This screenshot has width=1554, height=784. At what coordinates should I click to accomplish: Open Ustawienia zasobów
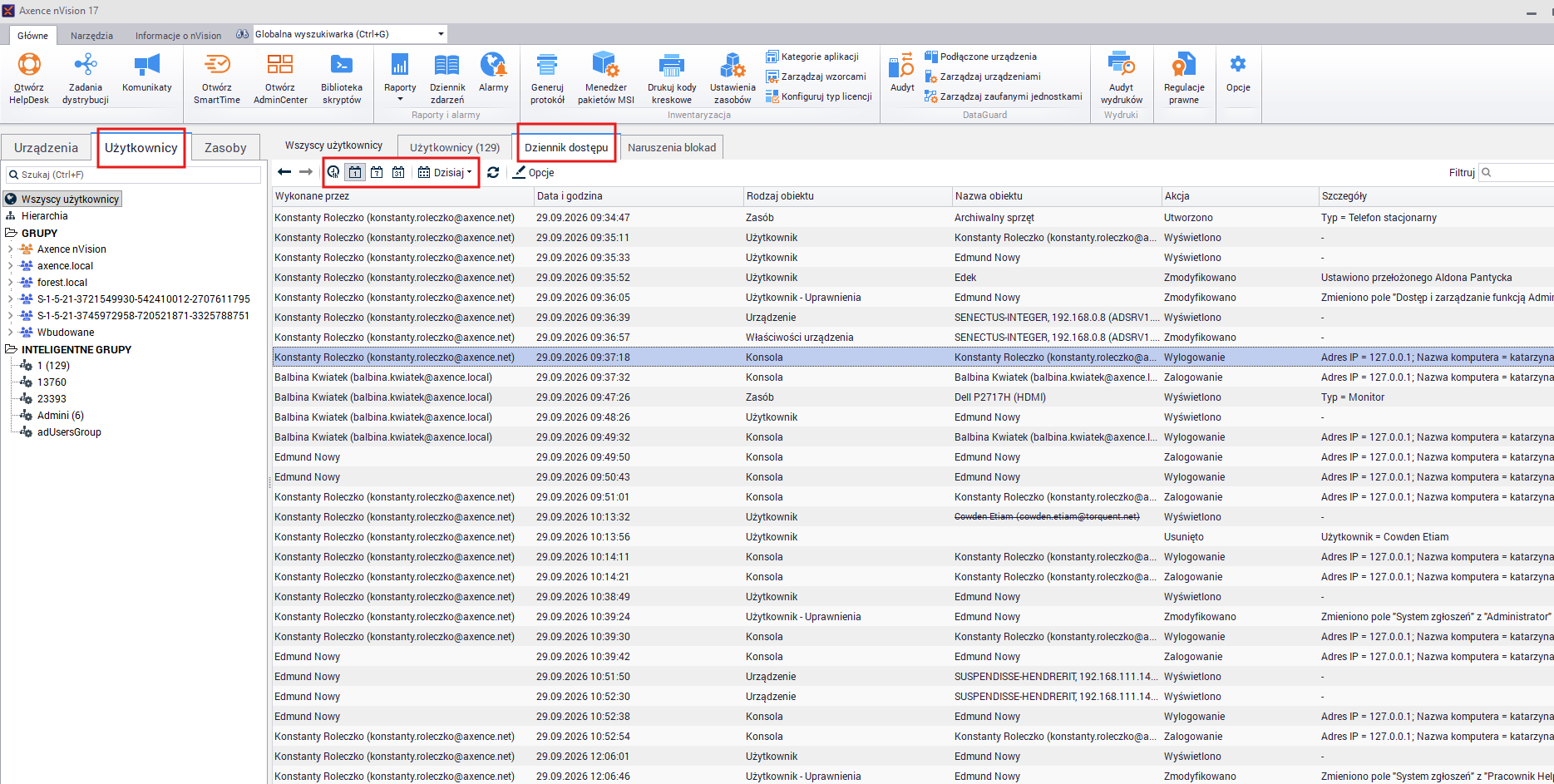tap(733, 77)
